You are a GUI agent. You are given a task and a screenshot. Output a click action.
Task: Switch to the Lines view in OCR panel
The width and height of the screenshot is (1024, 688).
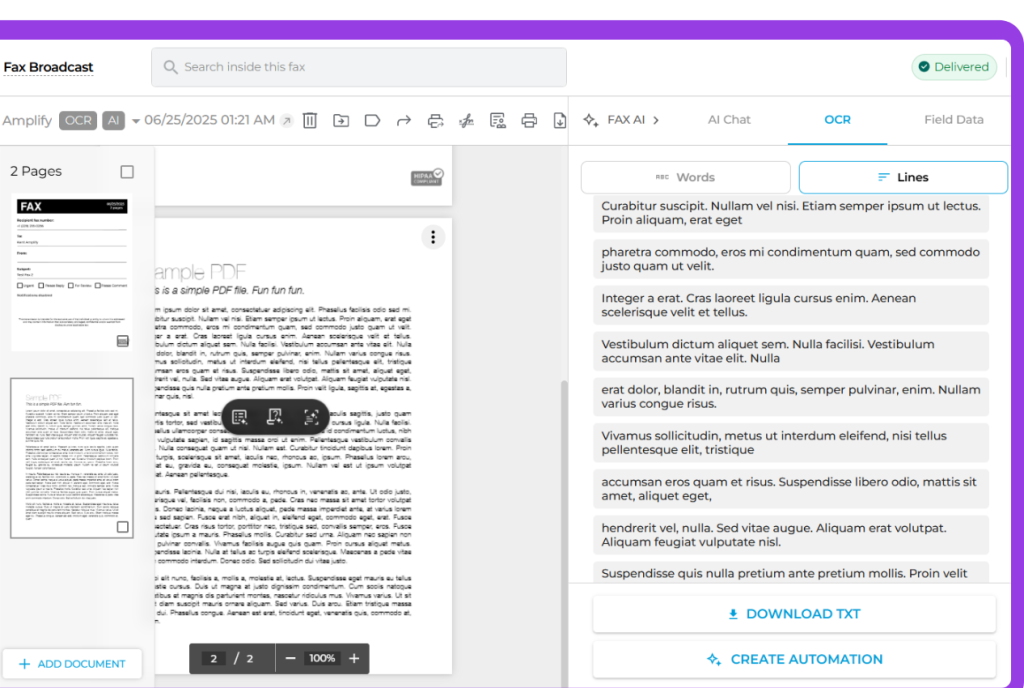click(x=902, y=176)
